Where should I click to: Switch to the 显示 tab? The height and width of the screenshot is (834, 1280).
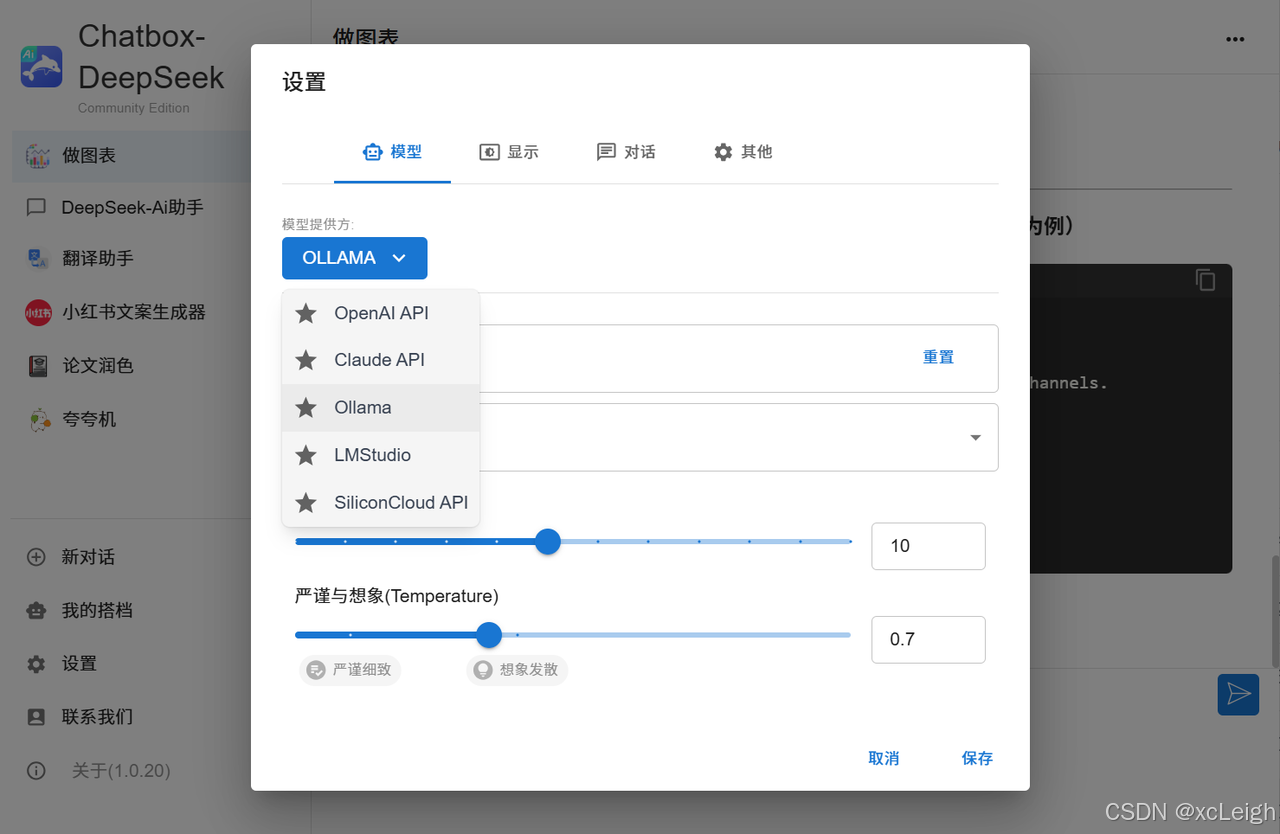[x=509, y=152]
